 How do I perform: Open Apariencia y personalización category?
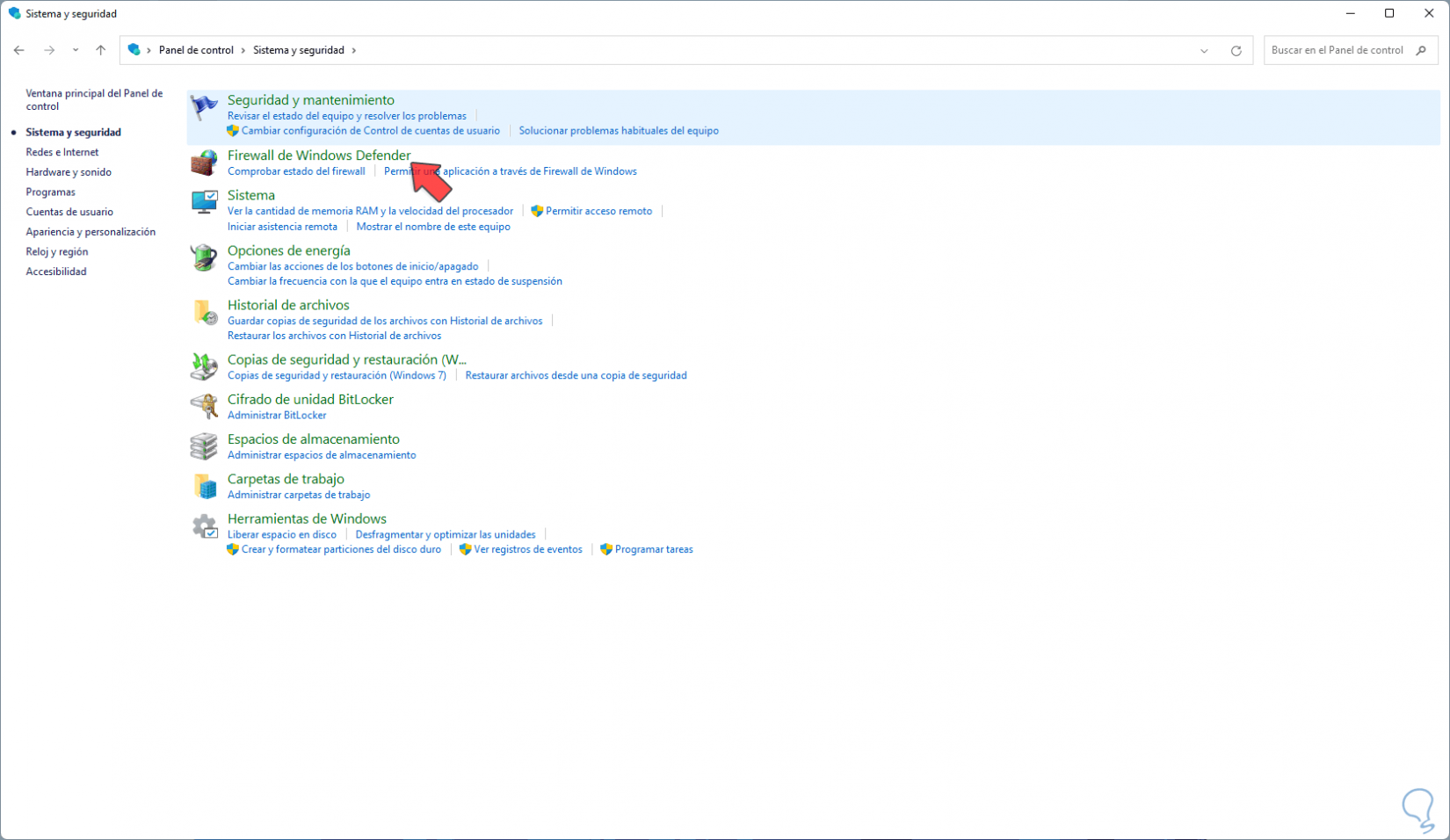(91, 232)
